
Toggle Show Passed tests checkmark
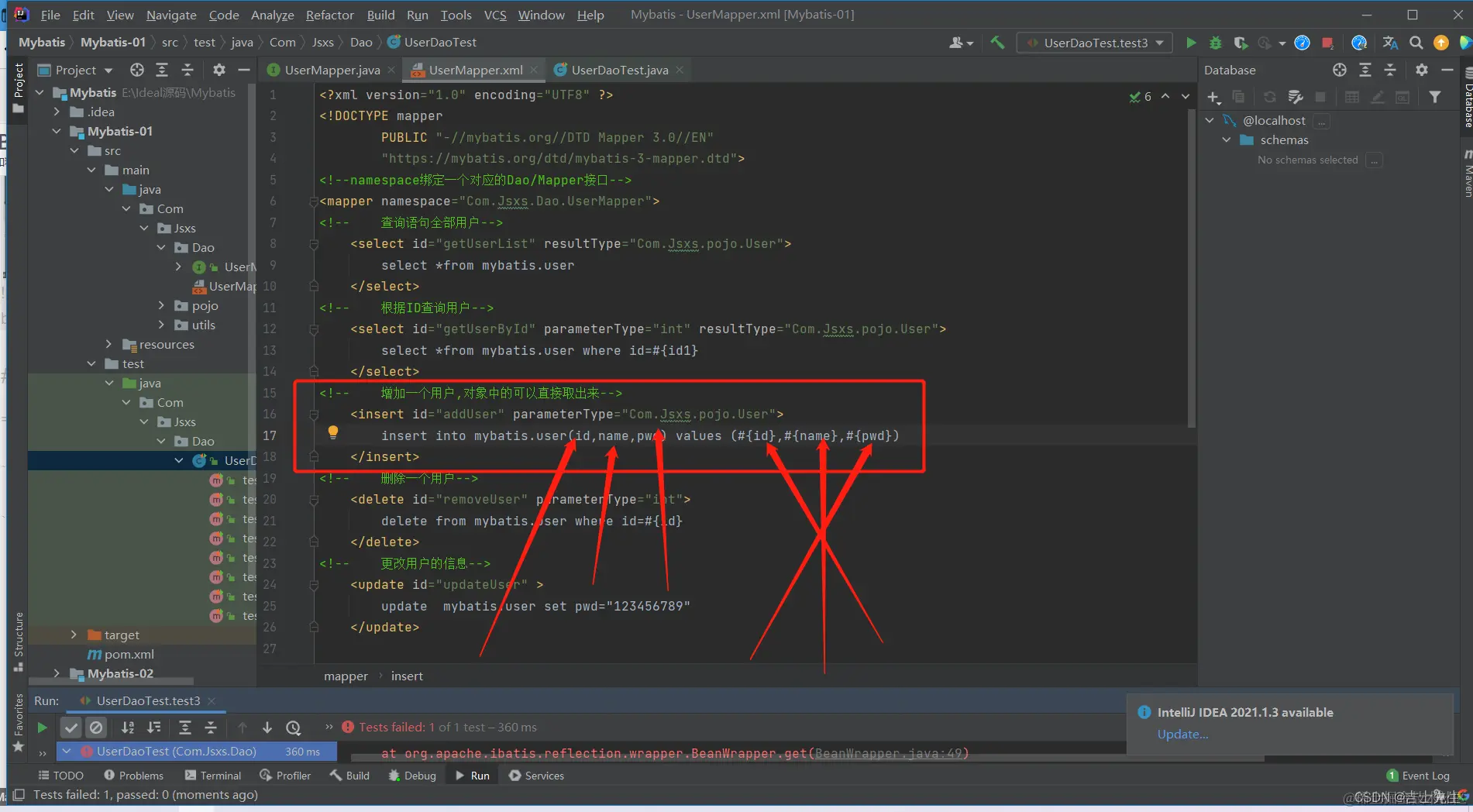(x=71, y=728)
